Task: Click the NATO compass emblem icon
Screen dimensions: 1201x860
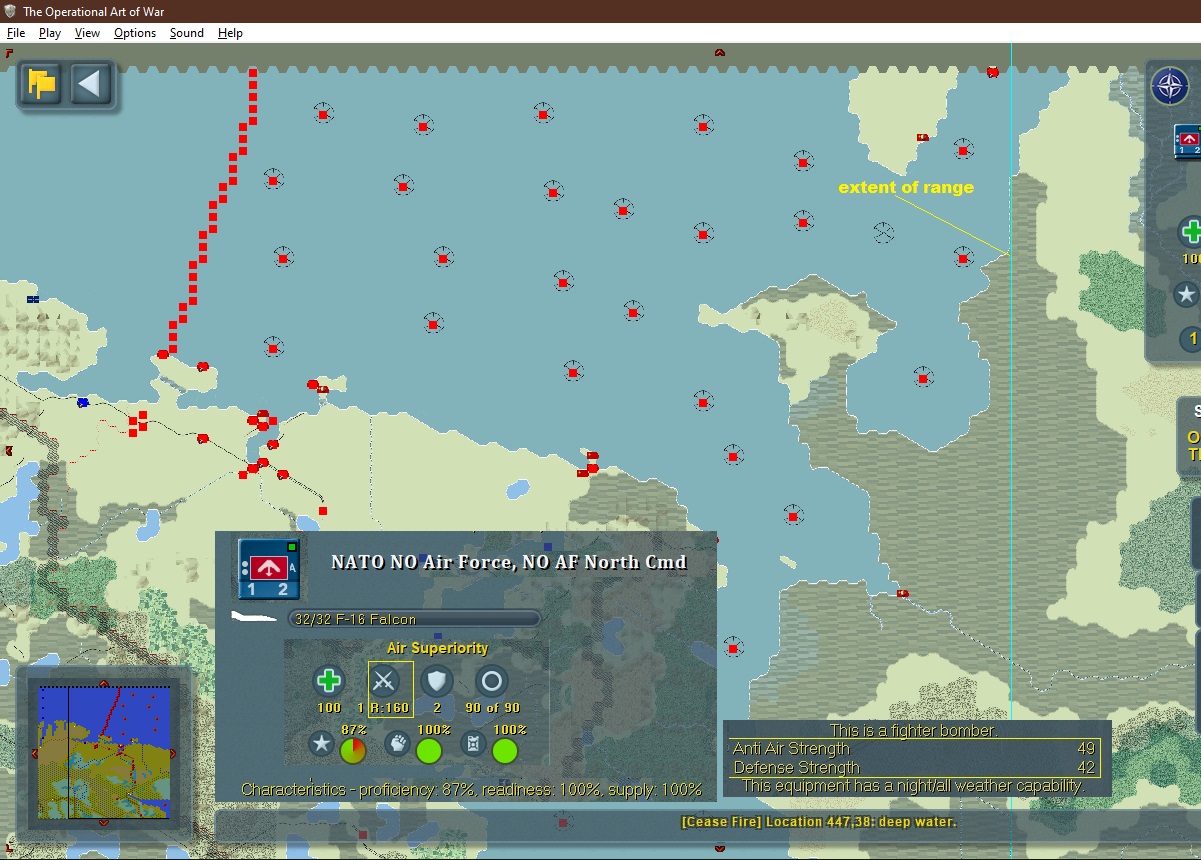Action: [x=1170, y=87]
